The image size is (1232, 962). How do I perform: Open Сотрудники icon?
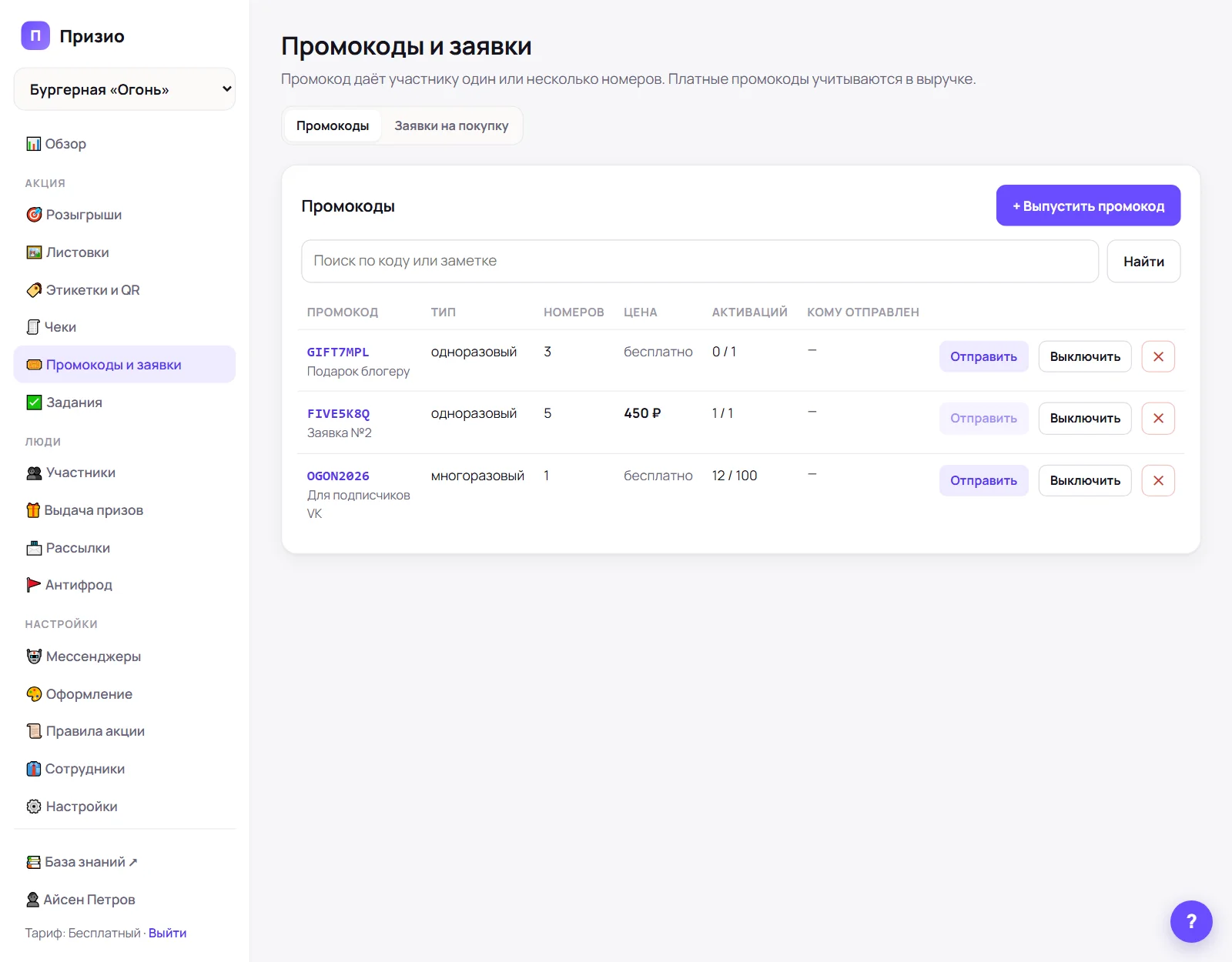pyautogui.click(x=34, y=769)
